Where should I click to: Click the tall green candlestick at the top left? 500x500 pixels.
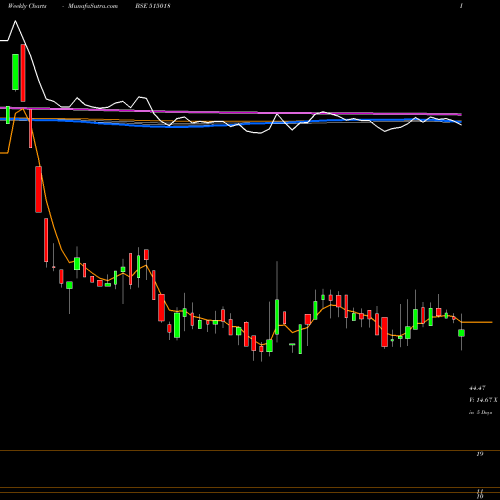pyautogui.click(x=15, y=72)
